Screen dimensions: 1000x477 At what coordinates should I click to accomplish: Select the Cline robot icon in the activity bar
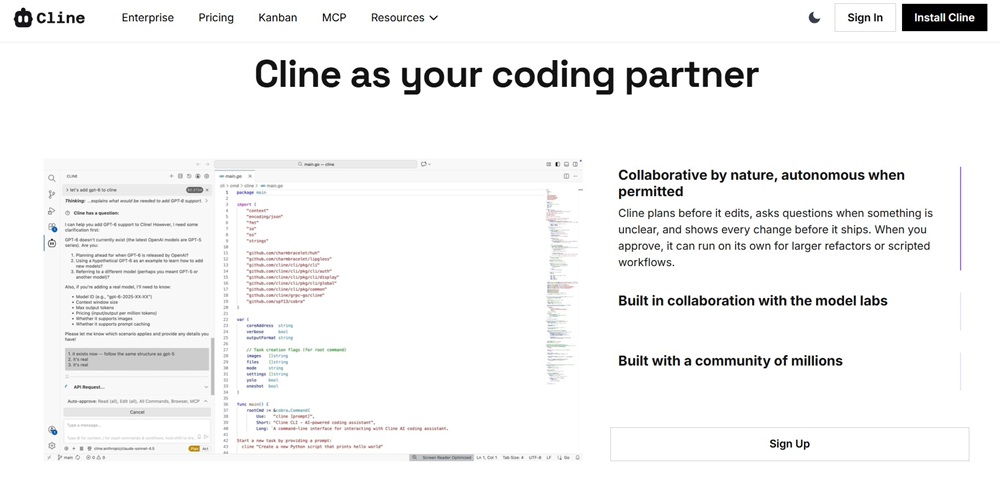pyautogui.click(x=52, y=243)
